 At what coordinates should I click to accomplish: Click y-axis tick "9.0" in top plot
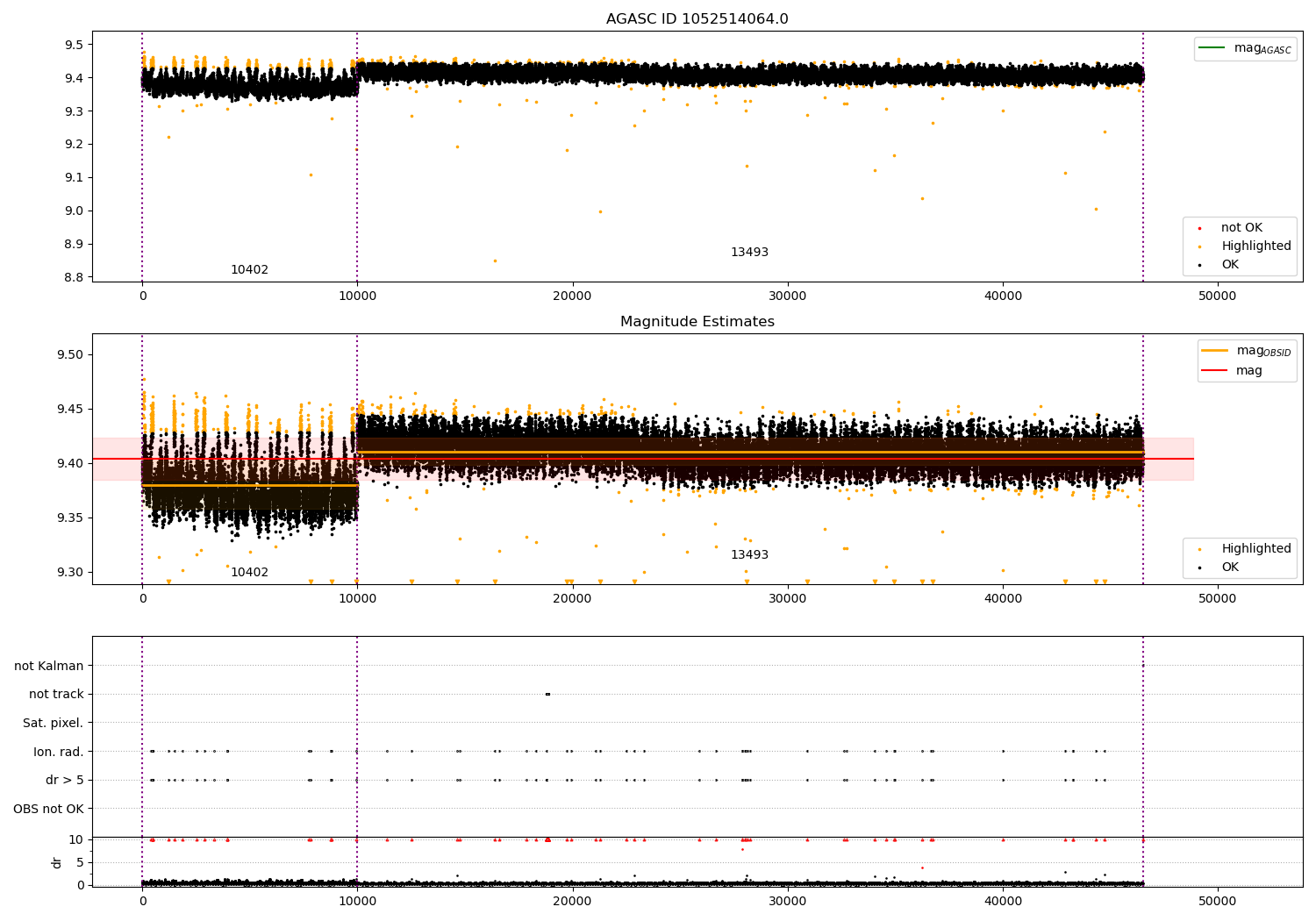(x=75, y=211)
